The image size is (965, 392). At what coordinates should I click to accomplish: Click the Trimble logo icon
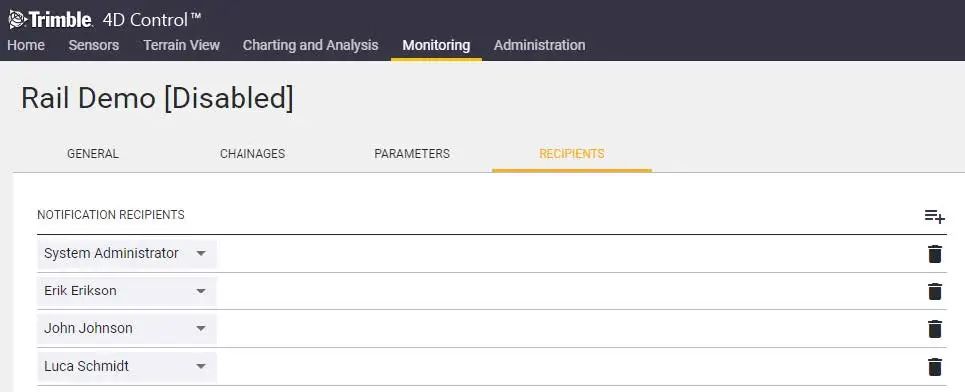[17, 20]
